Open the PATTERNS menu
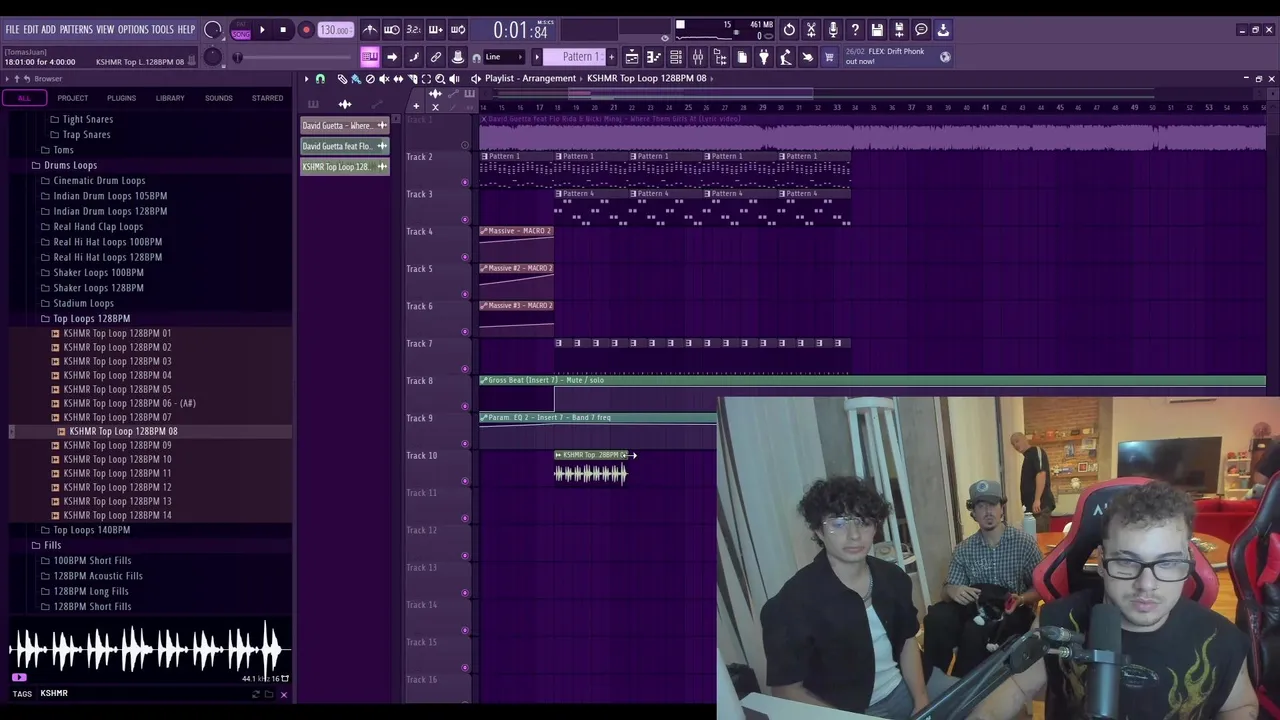This screenshot has height=720, width=1280. point(76,30)
